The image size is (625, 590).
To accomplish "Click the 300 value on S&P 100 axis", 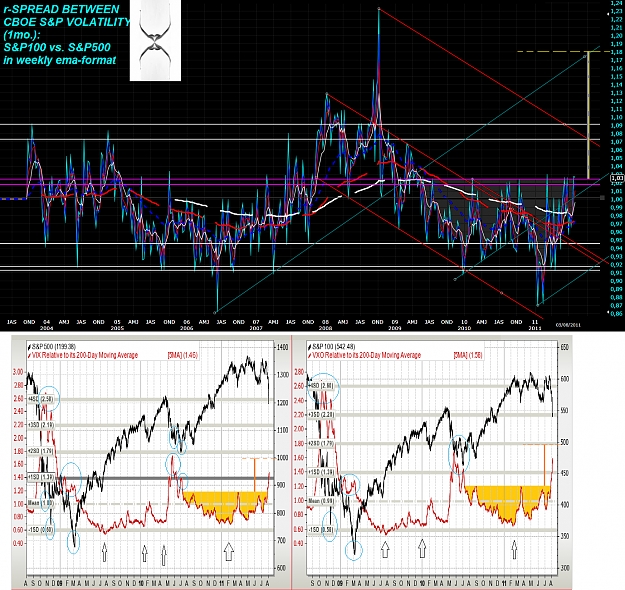I will click(x=565, y=568).
